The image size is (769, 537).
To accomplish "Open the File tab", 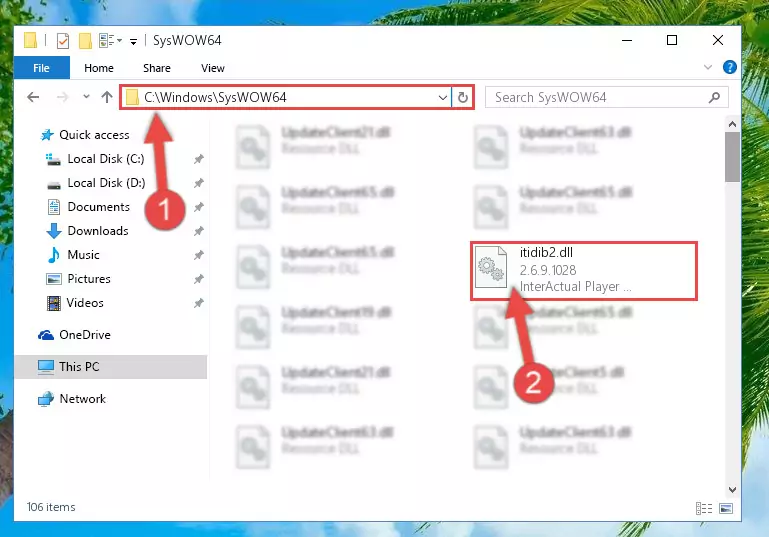I will click(42, 68).
